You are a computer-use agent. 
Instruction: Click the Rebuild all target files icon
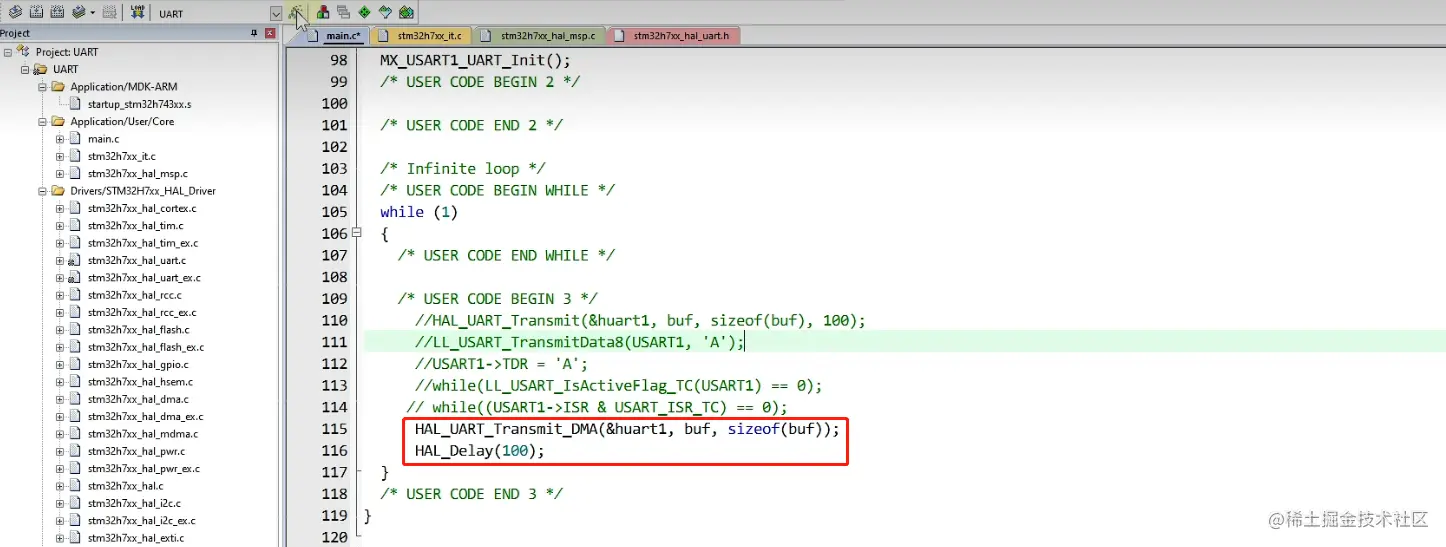point(57,13)
